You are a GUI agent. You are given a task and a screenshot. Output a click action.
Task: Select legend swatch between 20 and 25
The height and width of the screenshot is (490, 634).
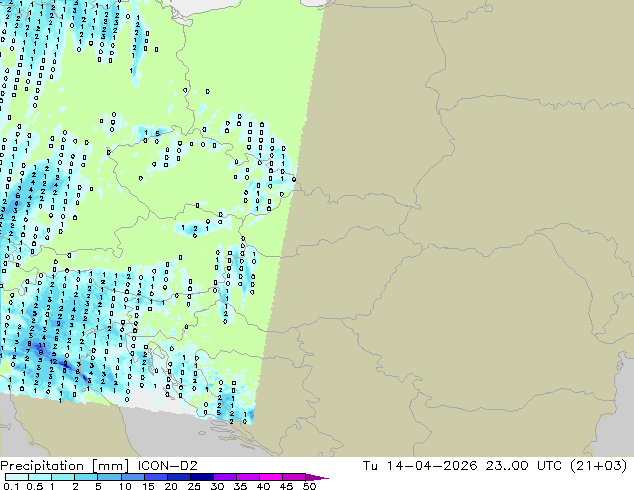(178, 477)
